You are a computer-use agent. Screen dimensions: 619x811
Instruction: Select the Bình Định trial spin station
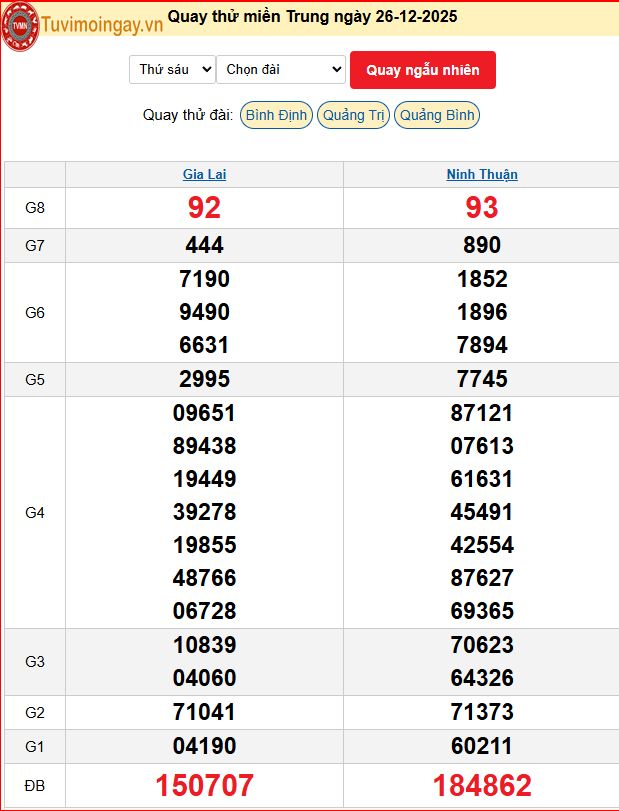(276, 115)
